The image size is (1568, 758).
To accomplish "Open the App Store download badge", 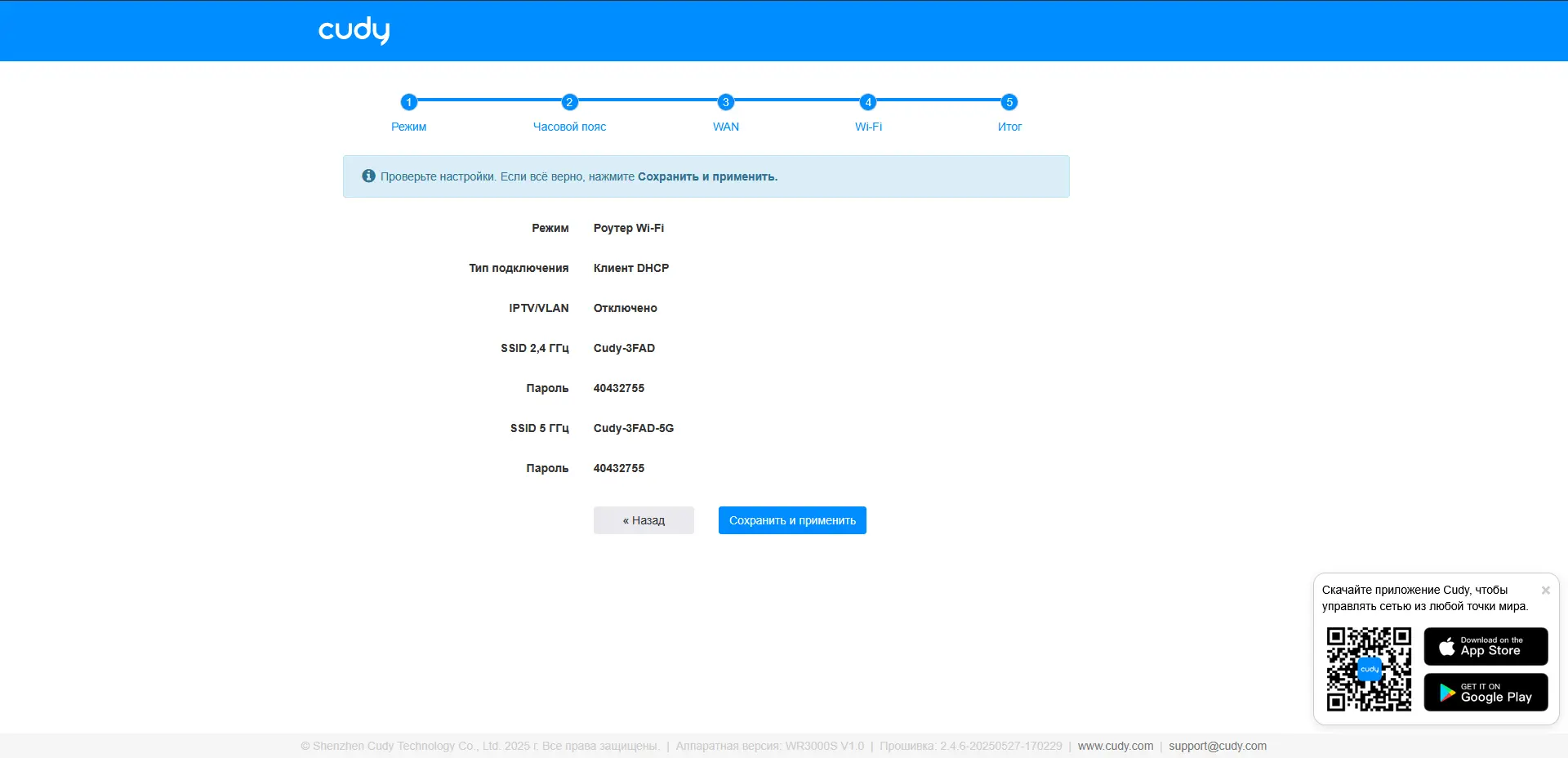I will pyautogui.click(x=1486, y=646).
